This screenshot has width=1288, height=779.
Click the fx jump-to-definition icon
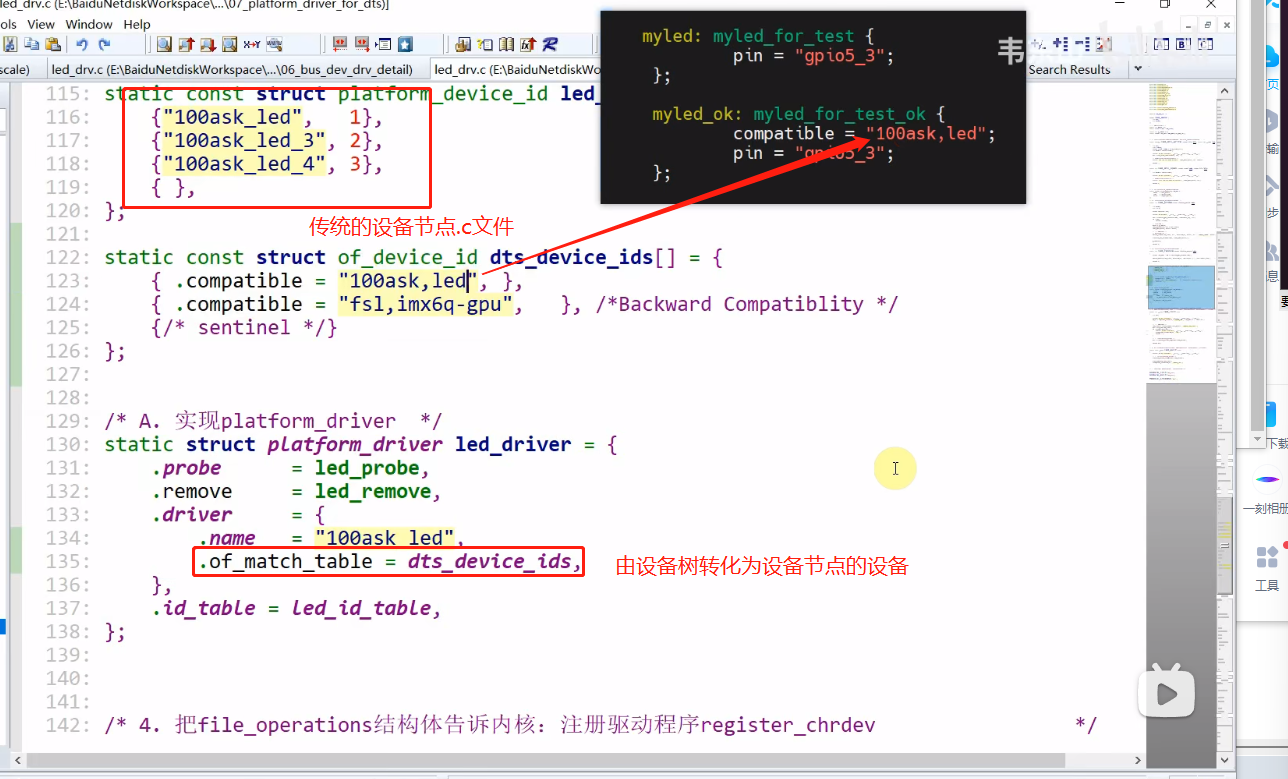pyautogui.click(x=529, y=44)
